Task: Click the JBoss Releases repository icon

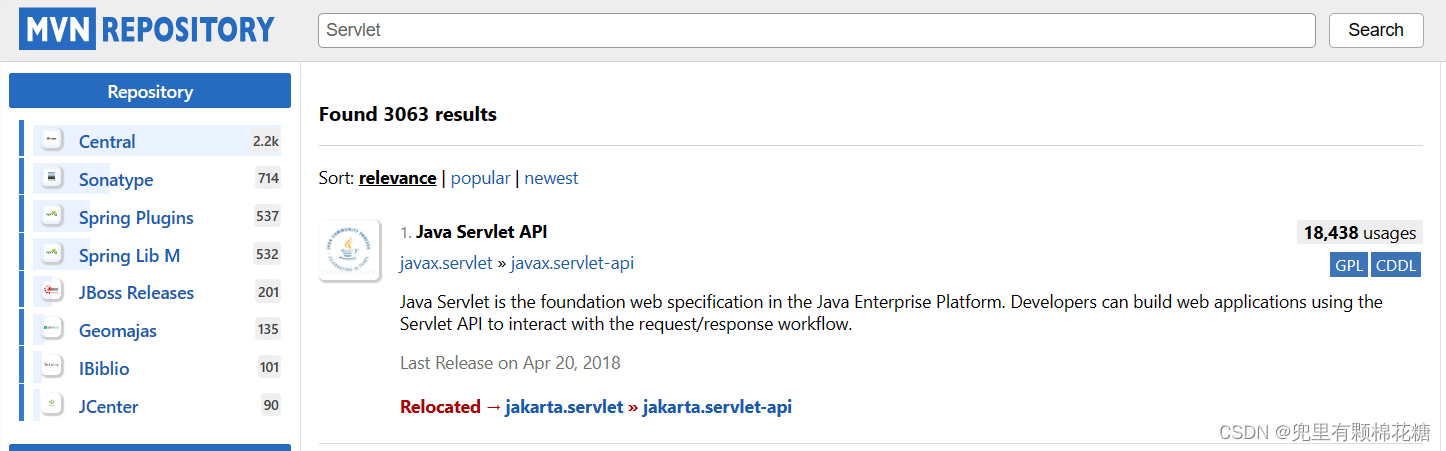Action: pos(52,292)
